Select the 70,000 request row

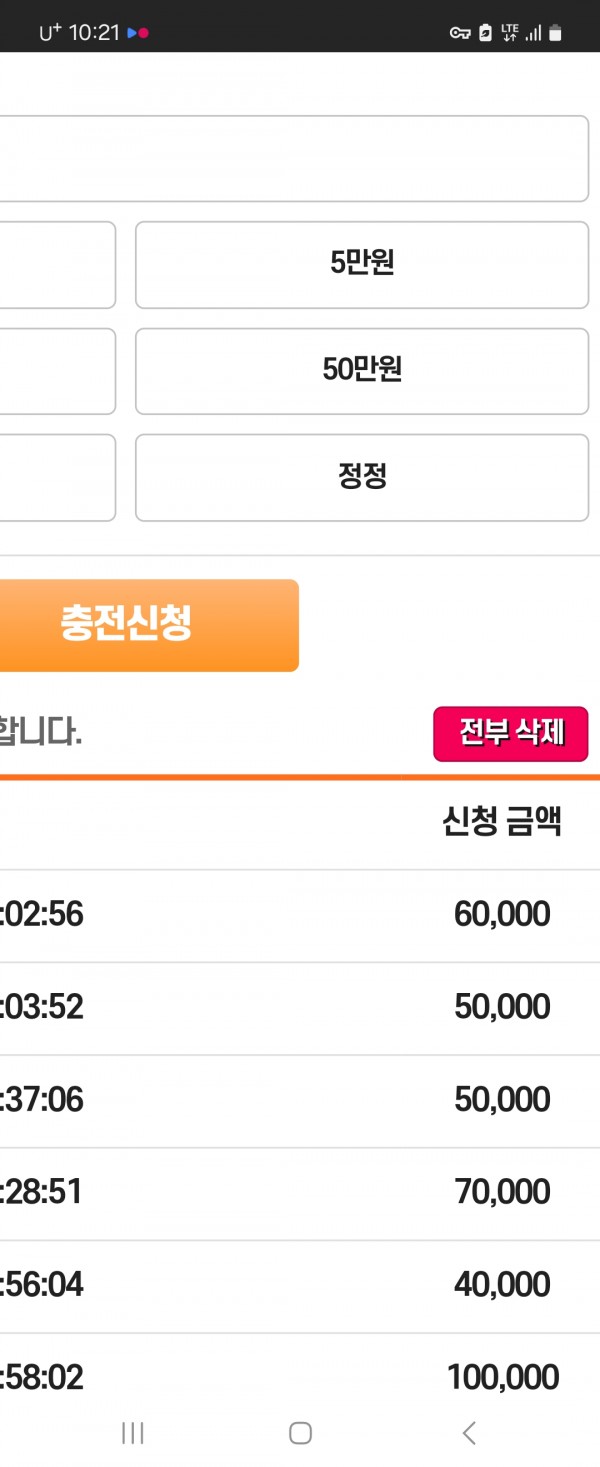click(x=300, y=1193)
